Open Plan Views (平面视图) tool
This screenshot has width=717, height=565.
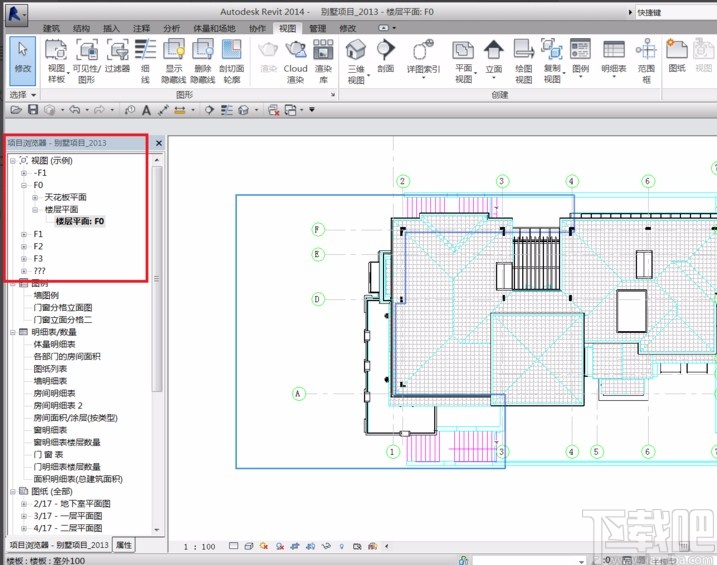point(464,61)
